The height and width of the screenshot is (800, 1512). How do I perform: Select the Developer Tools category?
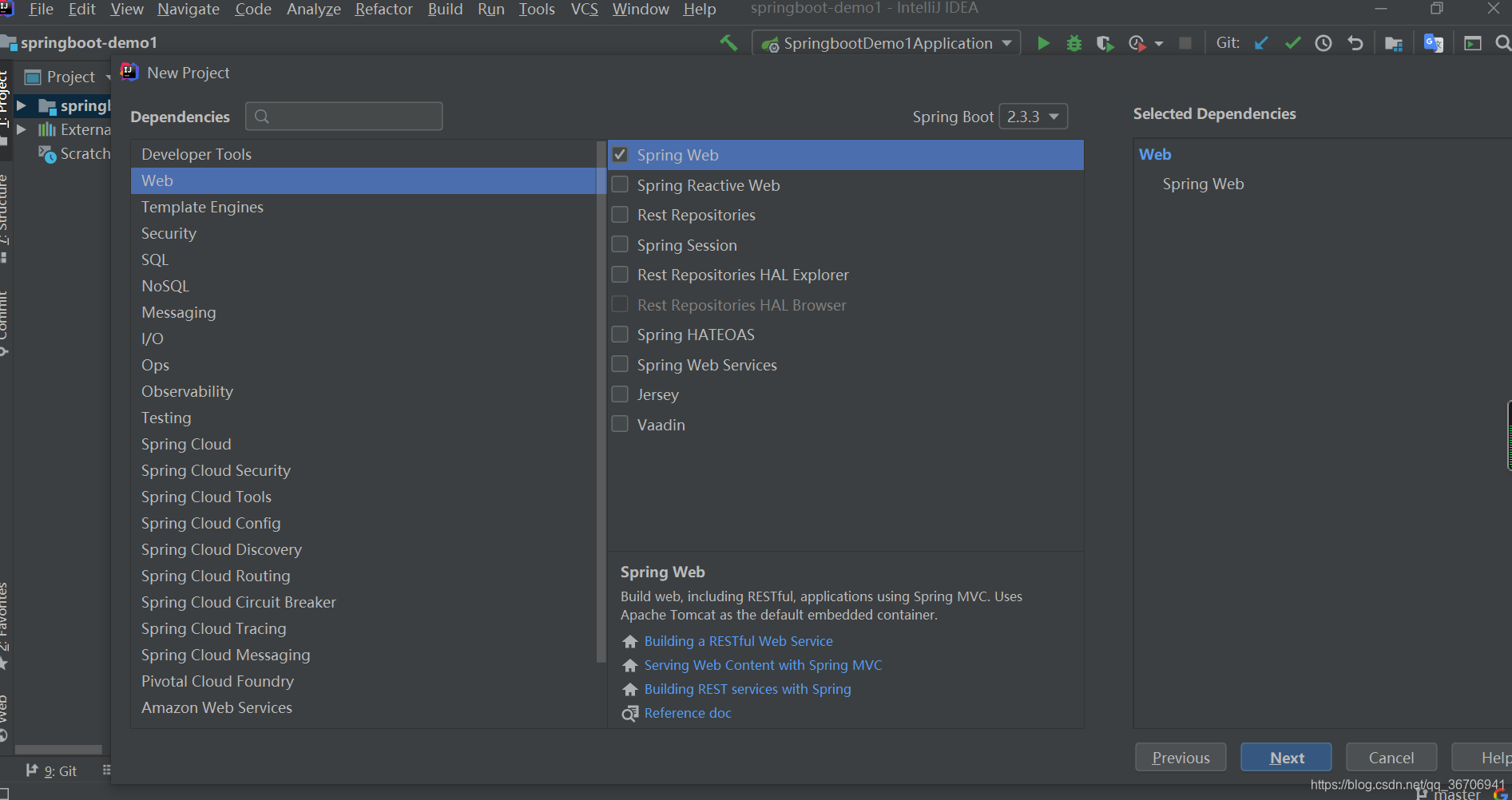[363, 154]
